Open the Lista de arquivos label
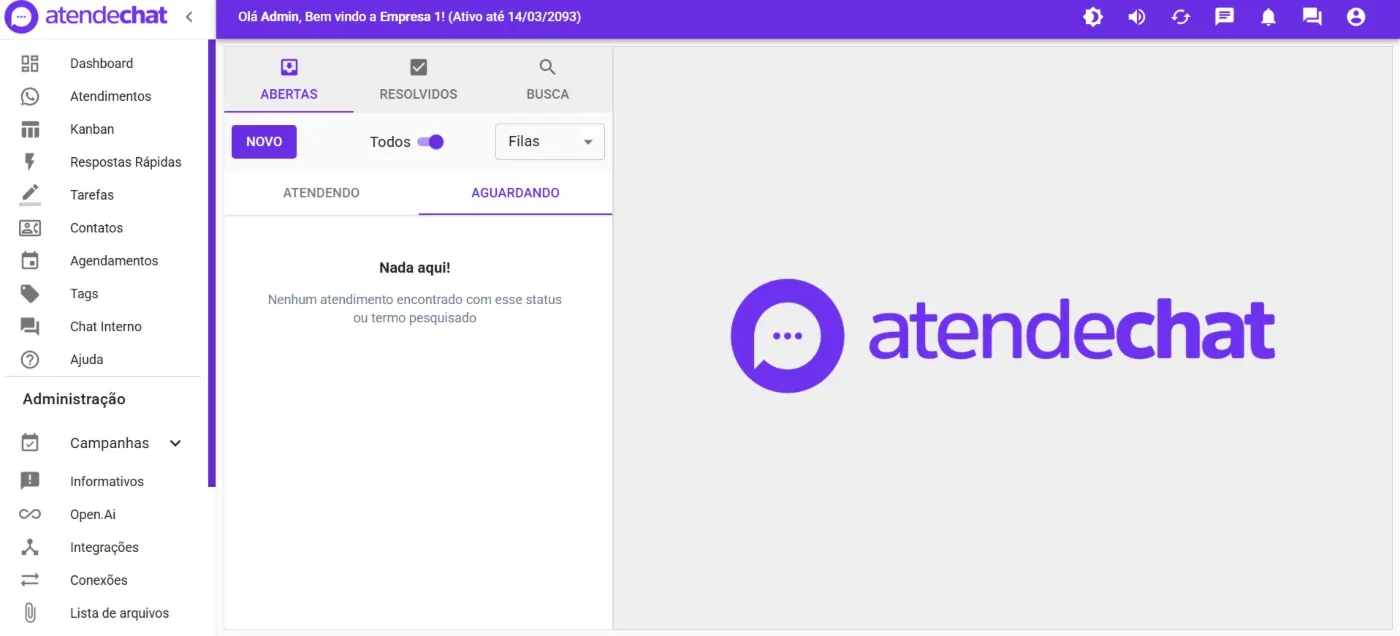 click(120, 614)
